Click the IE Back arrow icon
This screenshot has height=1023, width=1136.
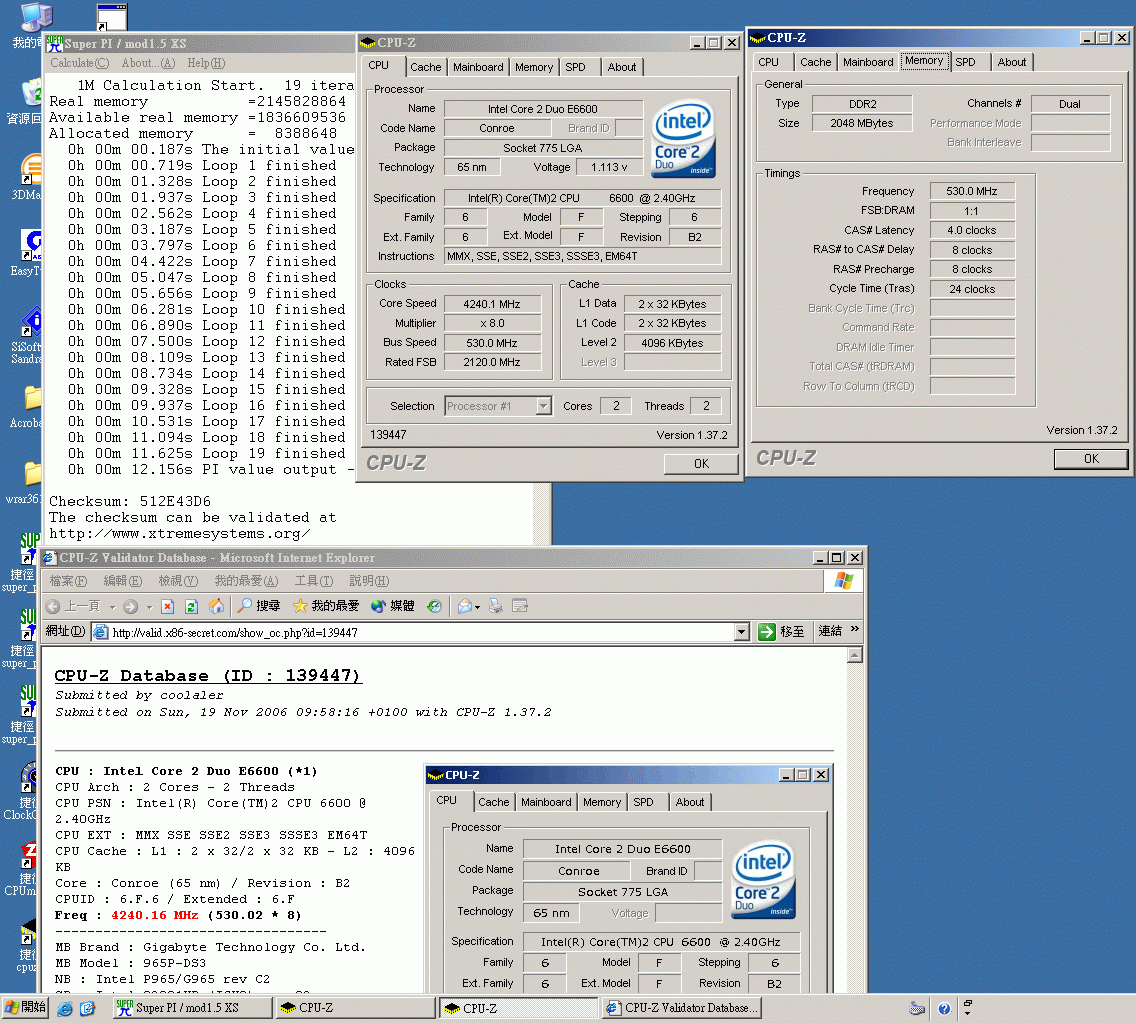[x=53, y=606]
